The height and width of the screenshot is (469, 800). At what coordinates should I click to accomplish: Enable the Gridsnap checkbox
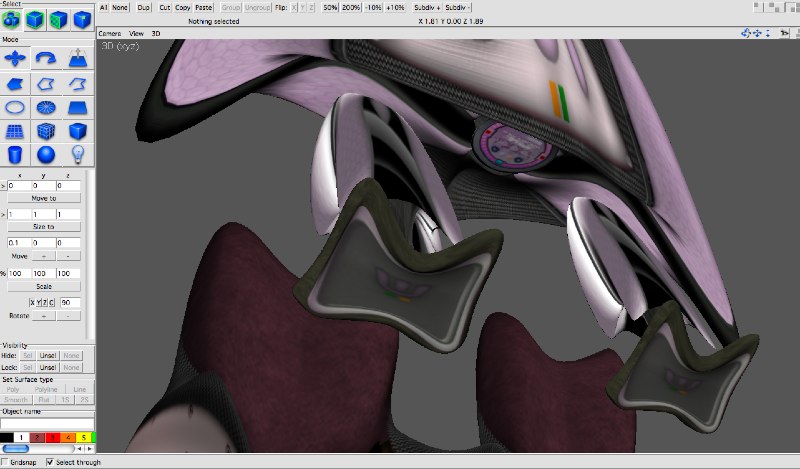(5, 462)
